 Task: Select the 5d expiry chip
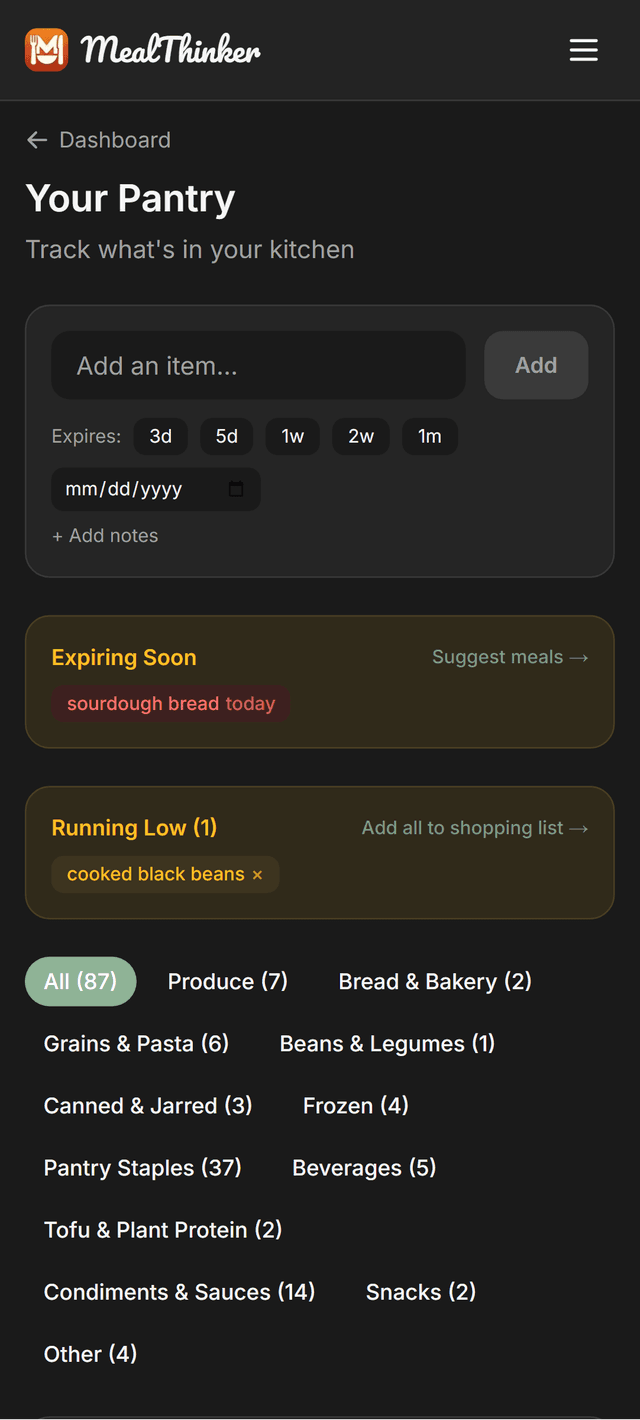(226, 436)
